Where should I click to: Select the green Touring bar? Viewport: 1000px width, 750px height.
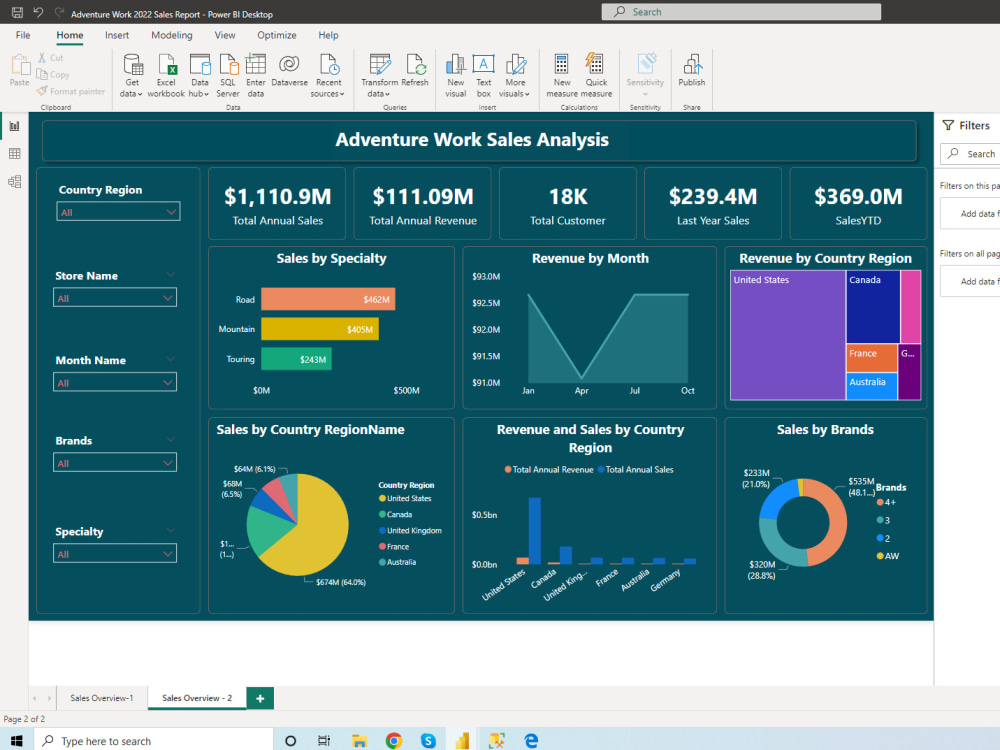coord(296,359)
